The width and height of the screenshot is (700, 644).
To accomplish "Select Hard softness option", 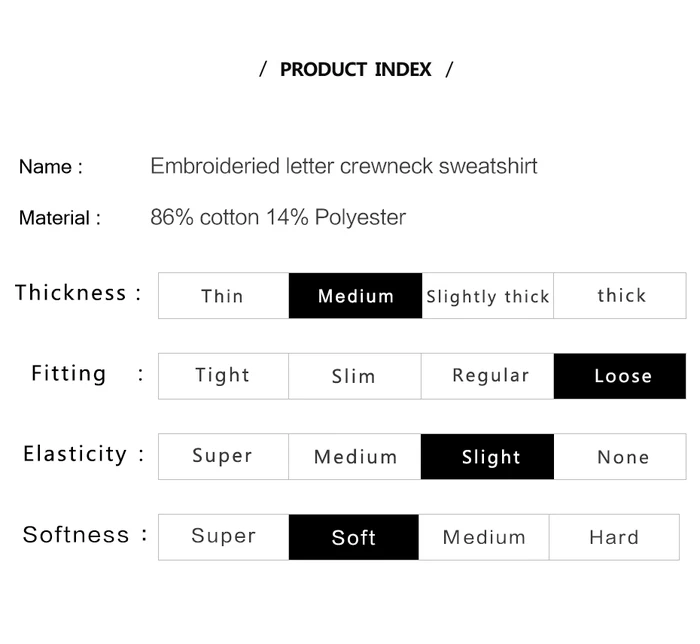I will point(614,537).
